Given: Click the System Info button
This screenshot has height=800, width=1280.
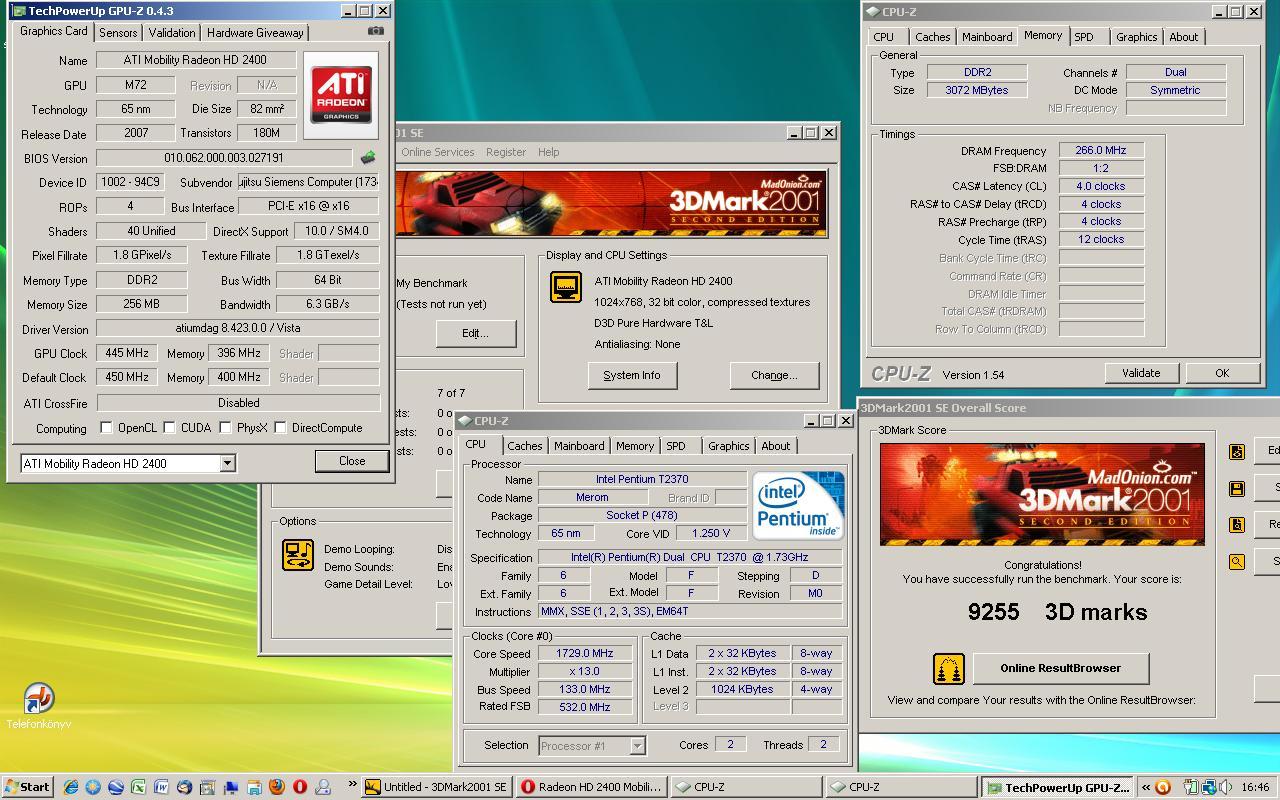Looking at the screenshot, I should pos(632,375).
